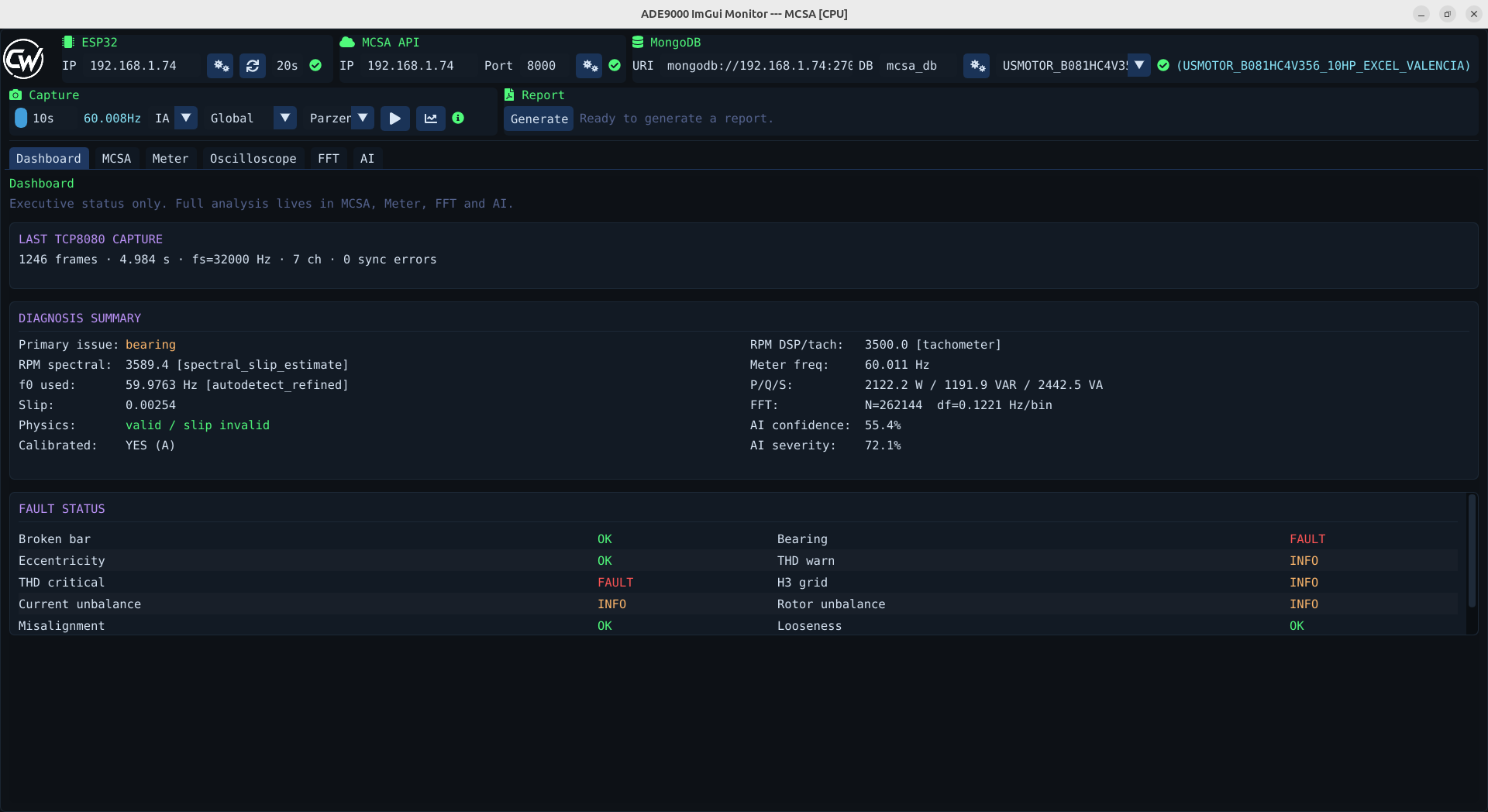This screenshot has width=1488, height=812.
Task: Click the USMOTOR_B081HC4V356_10HP_EXCEL_VALENCIA label
Action: 1323,66
